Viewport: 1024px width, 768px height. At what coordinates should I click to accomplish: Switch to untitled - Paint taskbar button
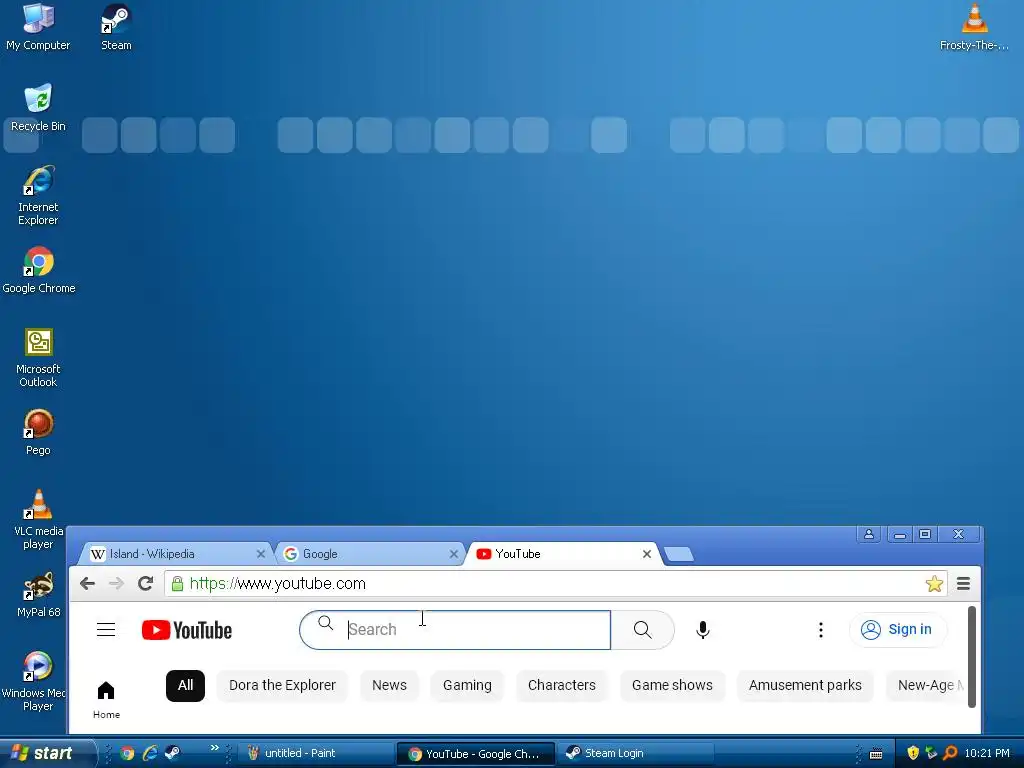[315, 753]
